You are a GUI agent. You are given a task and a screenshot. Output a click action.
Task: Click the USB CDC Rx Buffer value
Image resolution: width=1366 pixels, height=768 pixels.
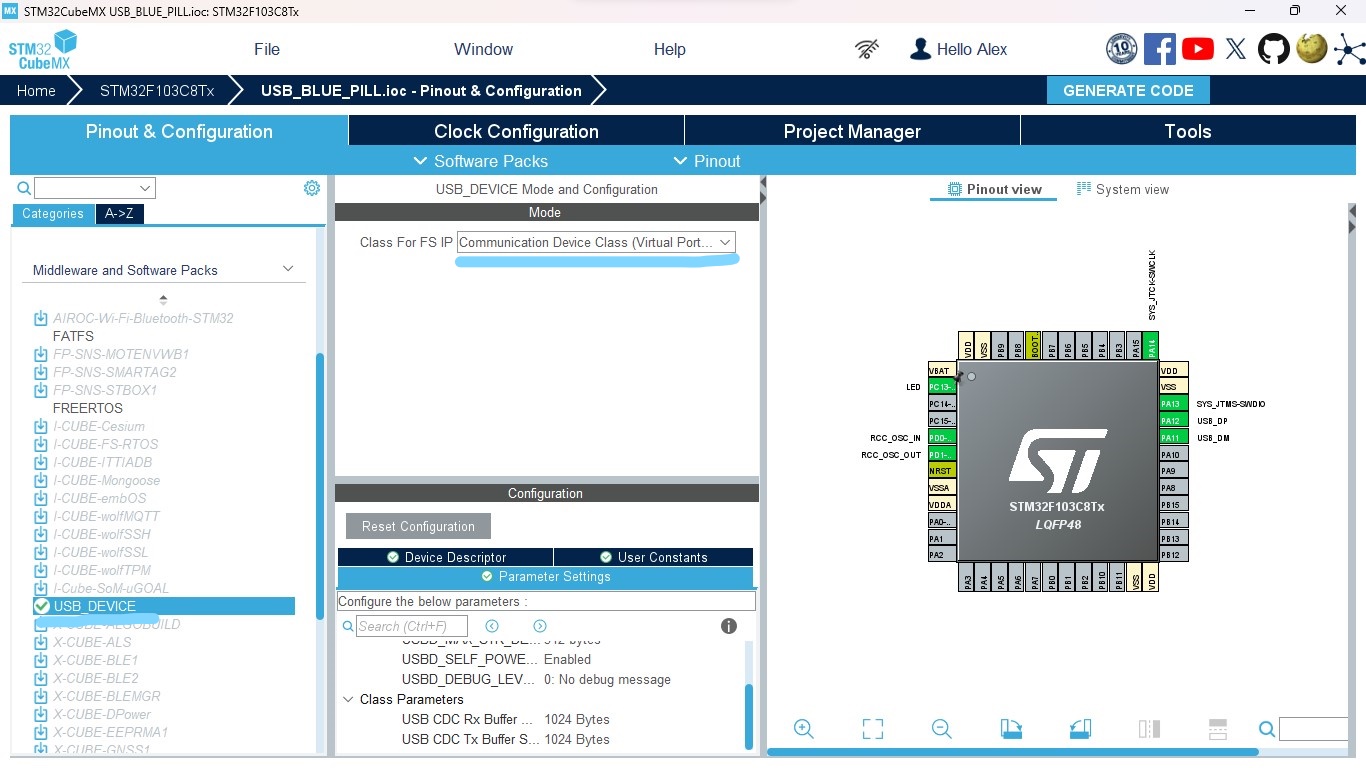[577, 719]
